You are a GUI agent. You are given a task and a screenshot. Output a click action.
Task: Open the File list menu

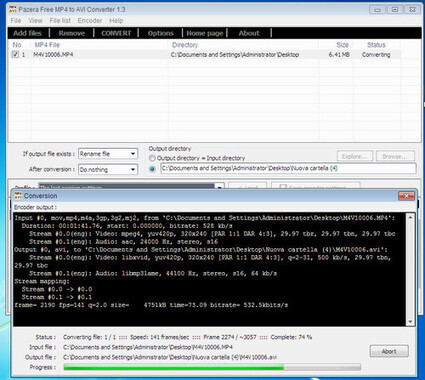click(x=60, y=21)
